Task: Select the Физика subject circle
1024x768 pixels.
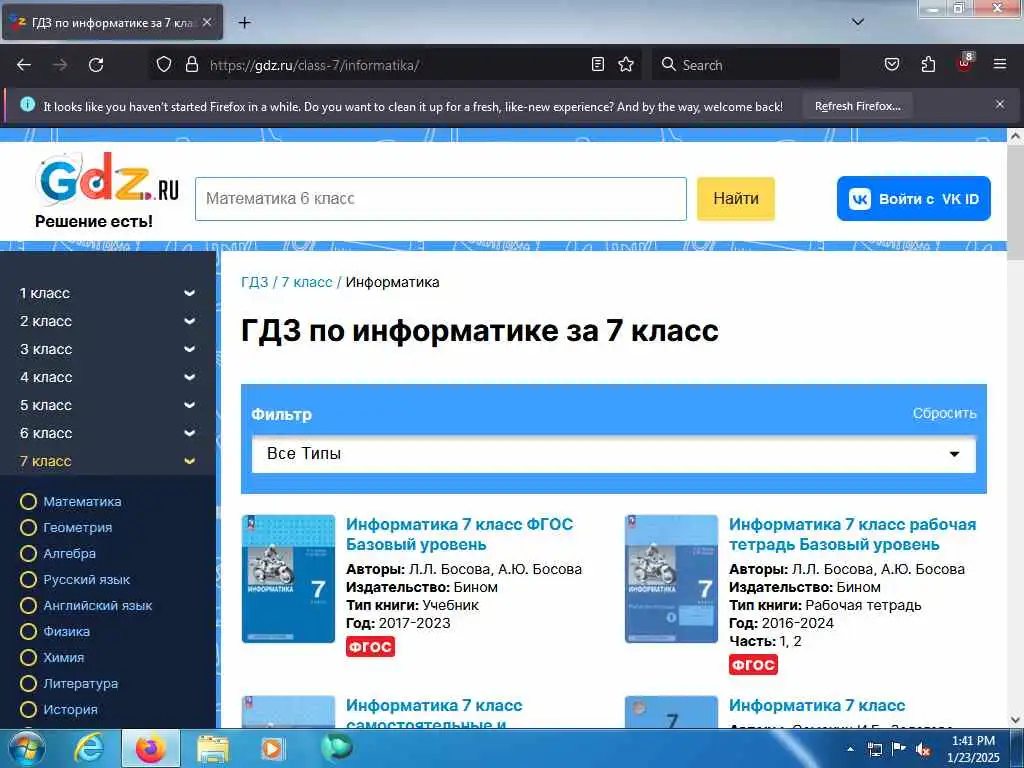Action: coord(28,632)
